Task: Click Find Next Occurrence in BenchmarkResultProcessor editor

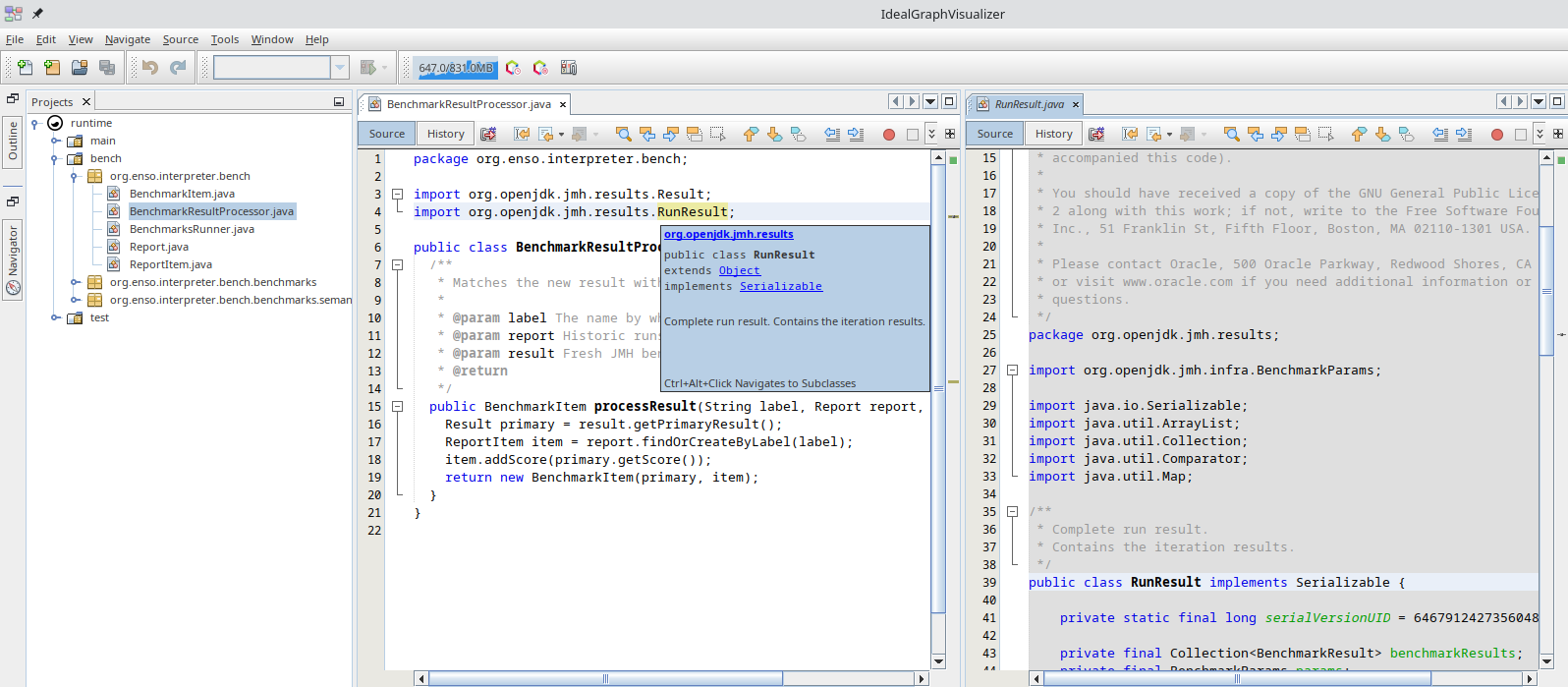Action: pyautogui.click(x=670, y=134)
